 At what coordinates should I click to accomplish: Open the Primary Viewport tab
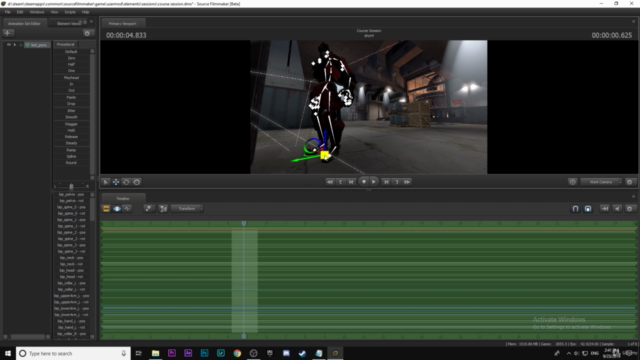click(x=122, y=24)
